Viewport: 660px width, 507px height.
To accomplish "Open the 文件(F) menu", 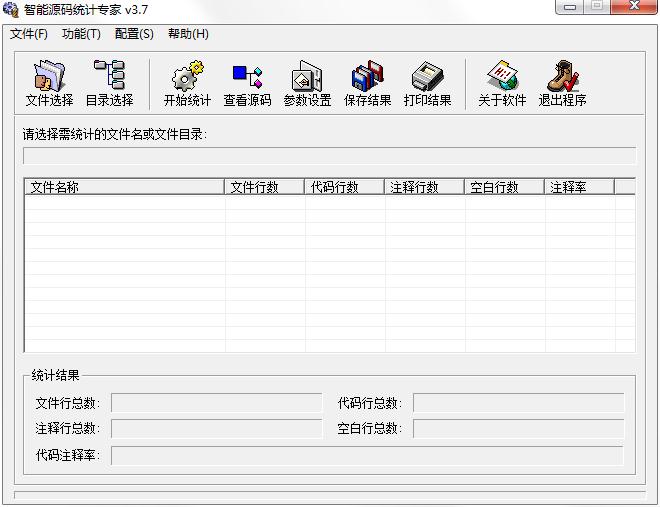I will (29, 34).
